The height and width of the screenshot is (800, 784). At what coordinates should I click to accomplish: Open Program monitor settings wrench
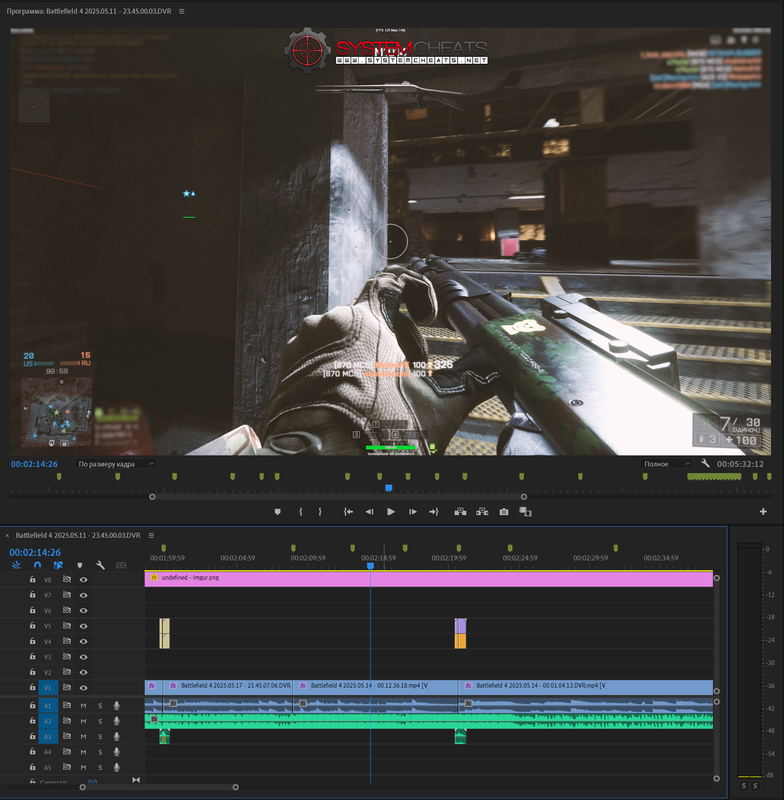705,463
